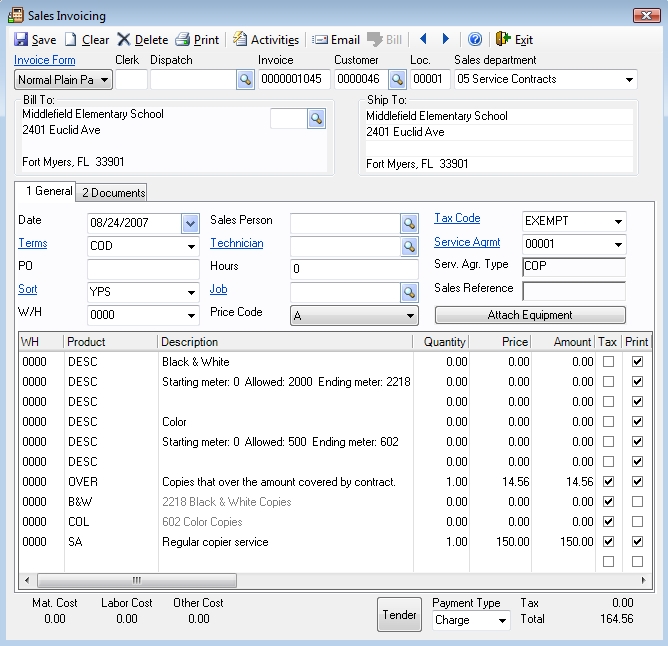
Task: Click the scrollbar left arrow
Action: (27, 580)
